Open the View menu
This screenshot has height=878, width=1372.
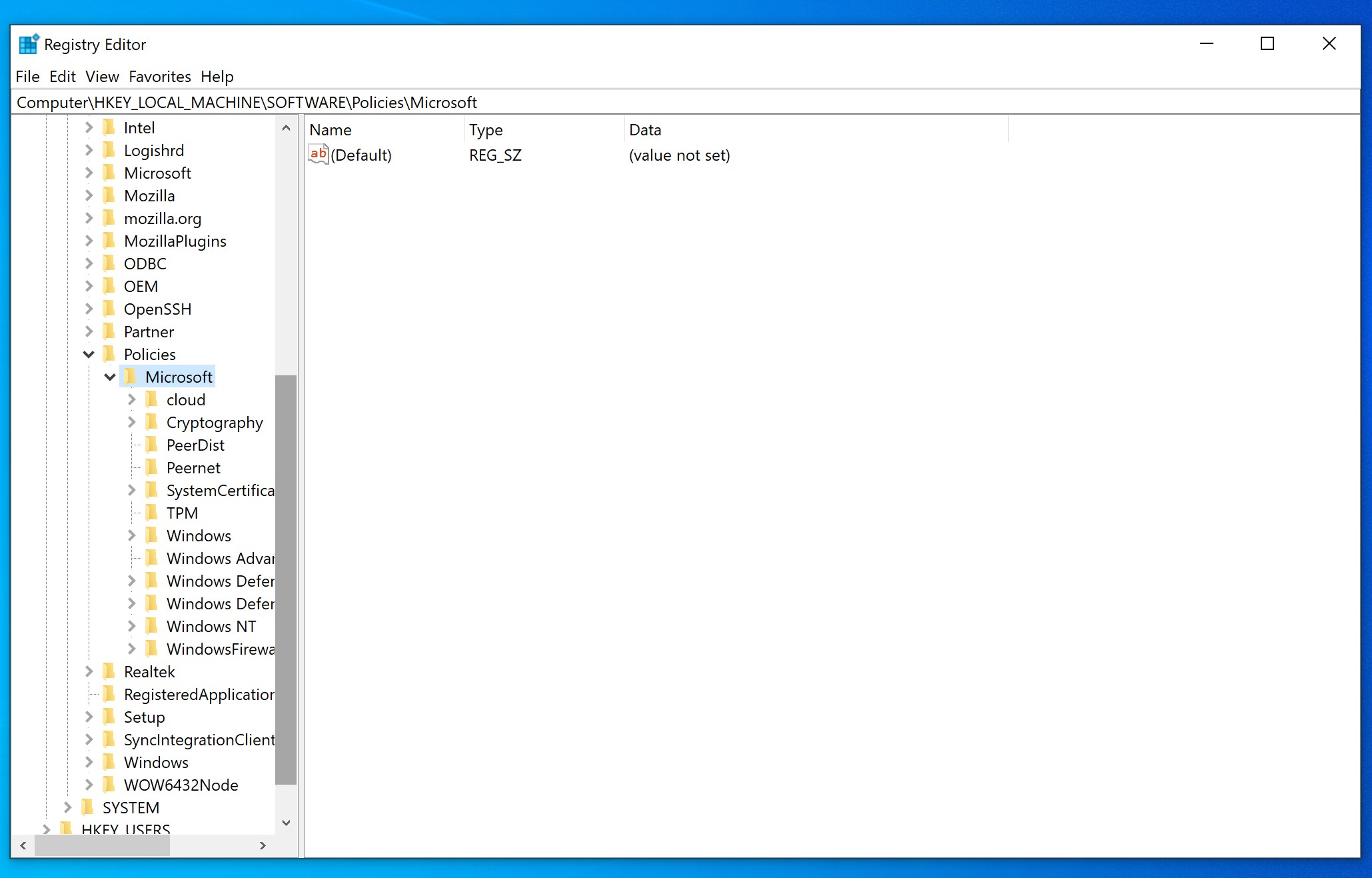[x=102, y=77]
